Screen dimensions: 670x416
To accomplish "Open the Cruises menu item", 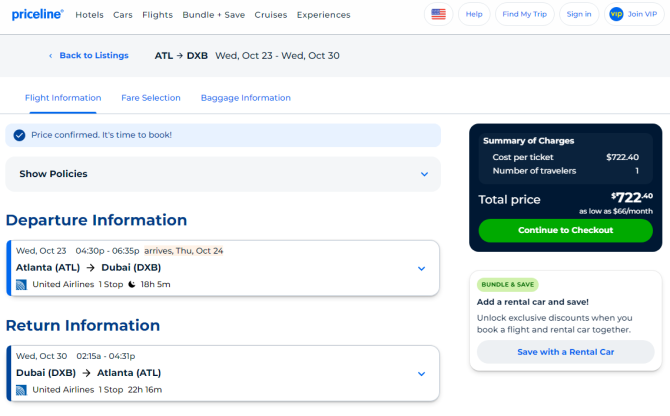I will 270,15.
